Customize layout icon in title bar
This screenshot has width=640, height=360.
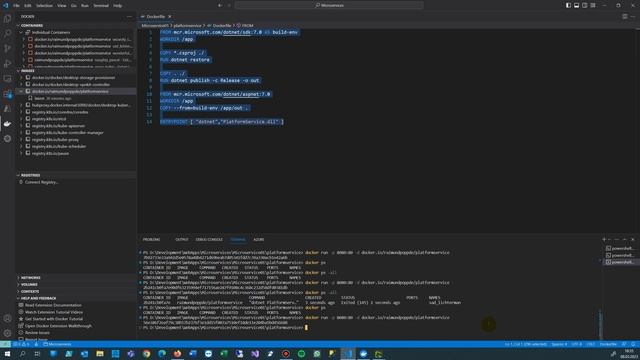point(593,5)
